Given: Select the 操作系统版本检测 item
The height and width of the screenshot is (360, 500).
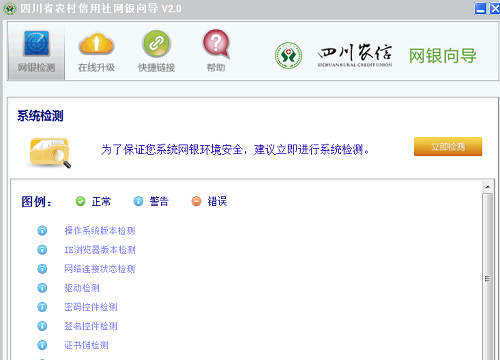Looking at the screenshot, I should coord(100,230).
